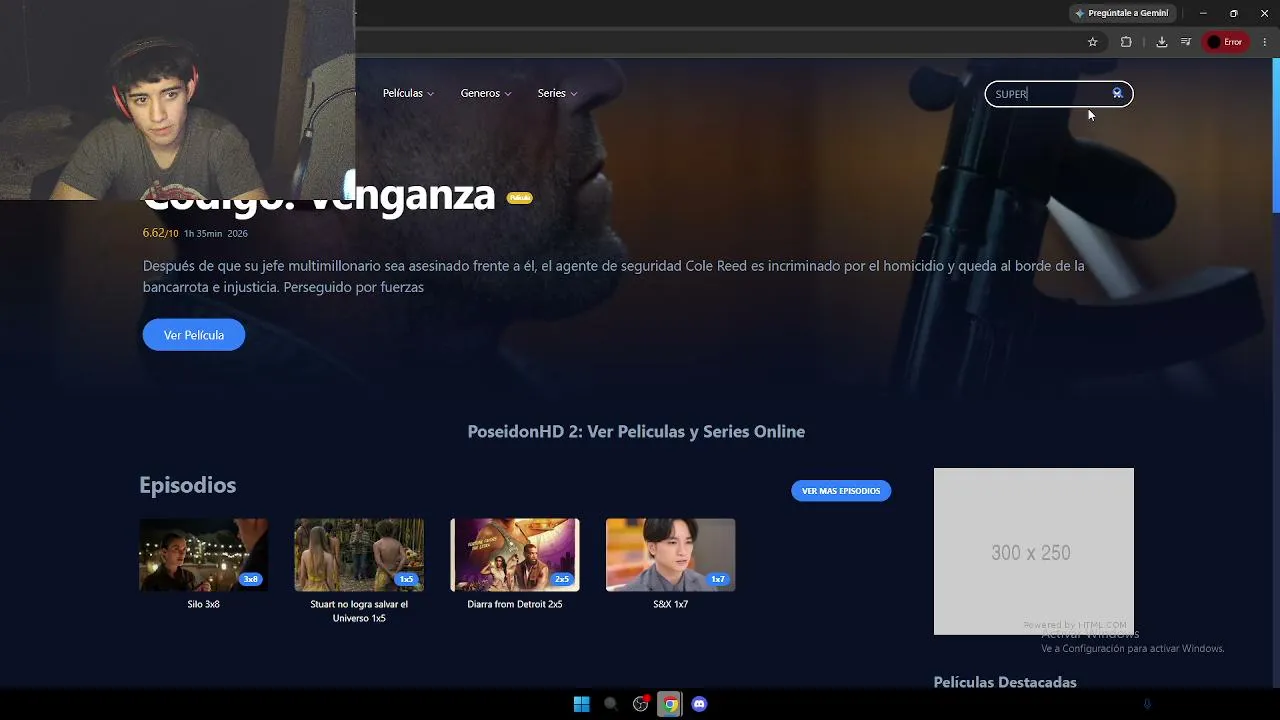
Task: Click the 6.62/10 rating text
Action: [x=160, y=233]
